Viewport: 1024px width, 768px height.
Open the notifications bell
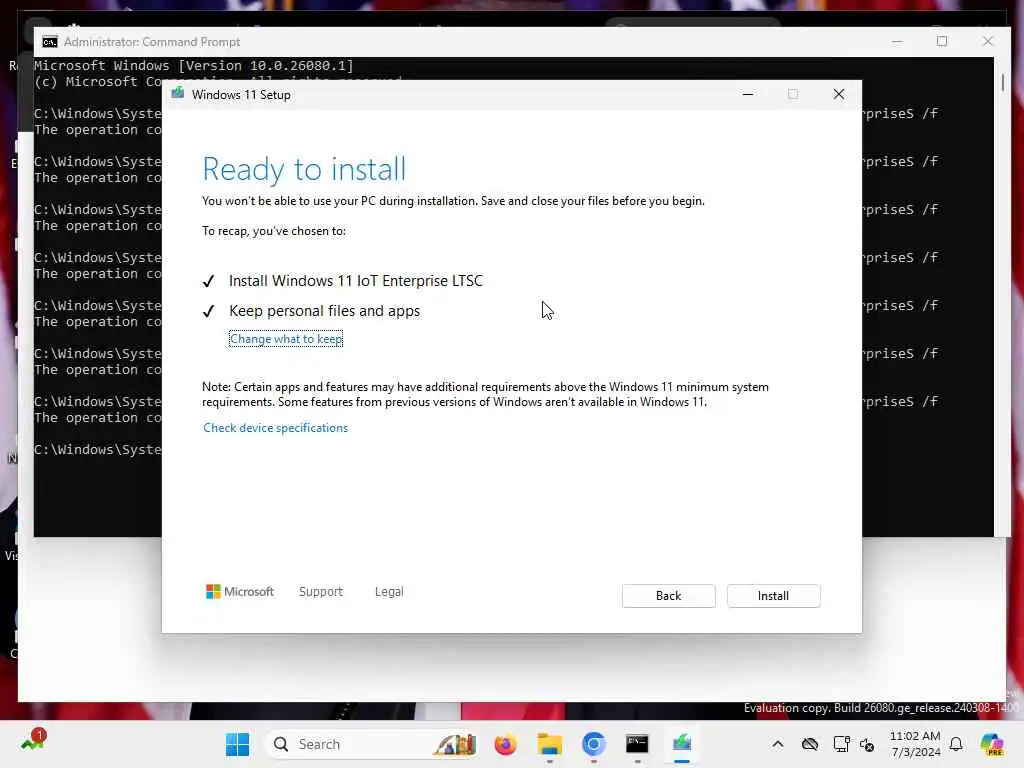[956, 744]
